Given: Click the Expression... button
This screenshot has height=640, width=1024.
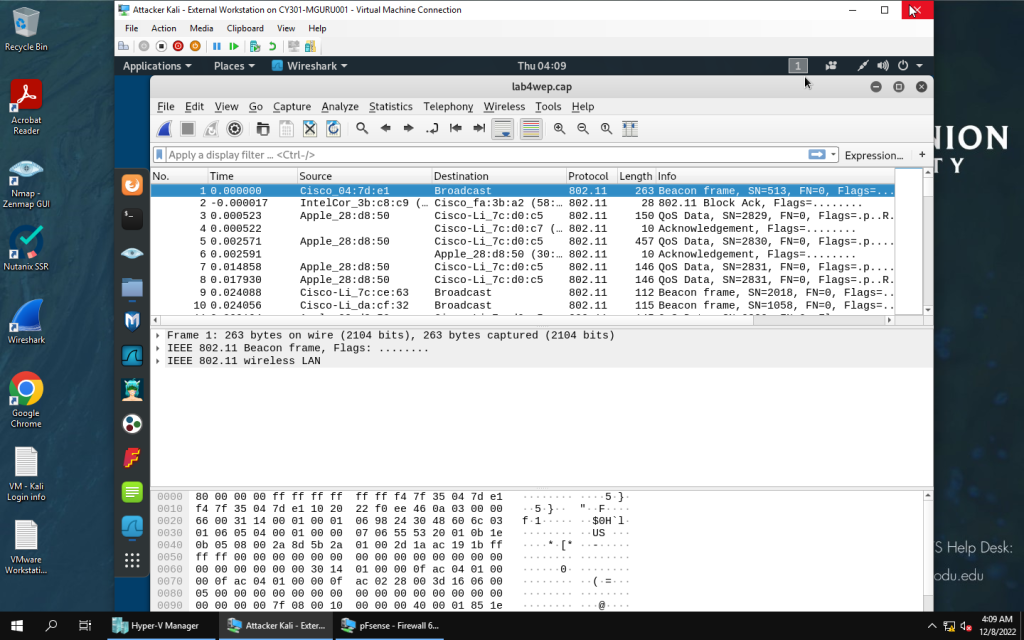Looking at the screenshot, I should click(874, 155).
